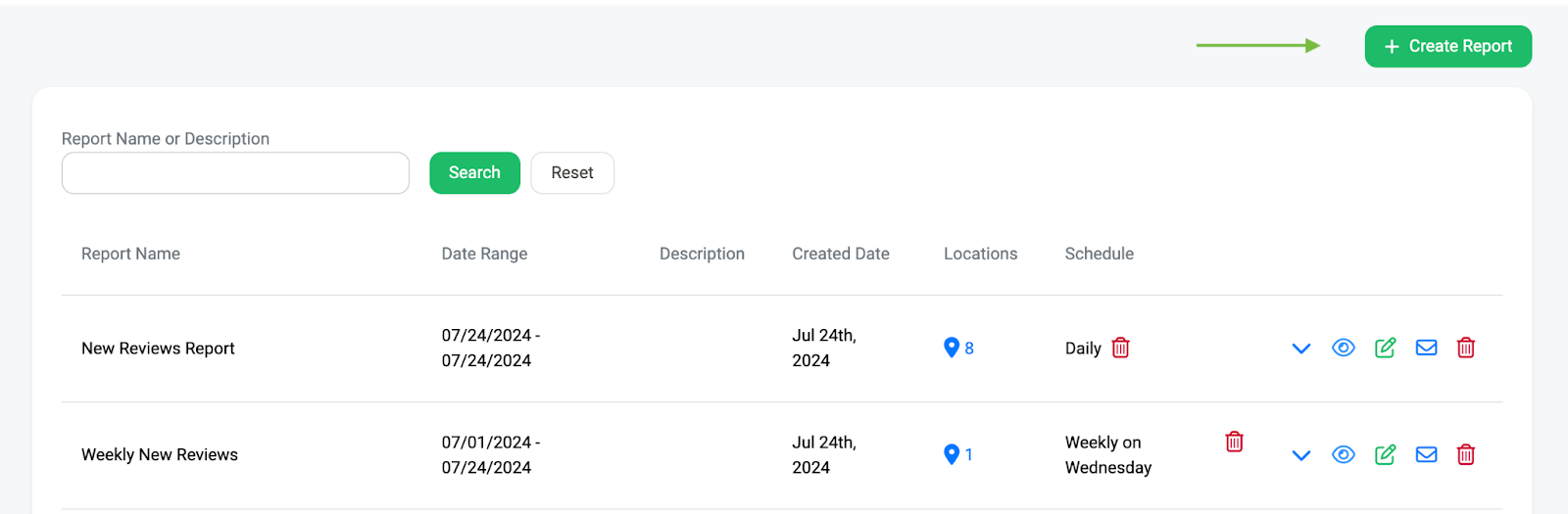
Task: Click the green Search button
Action: 474,173
